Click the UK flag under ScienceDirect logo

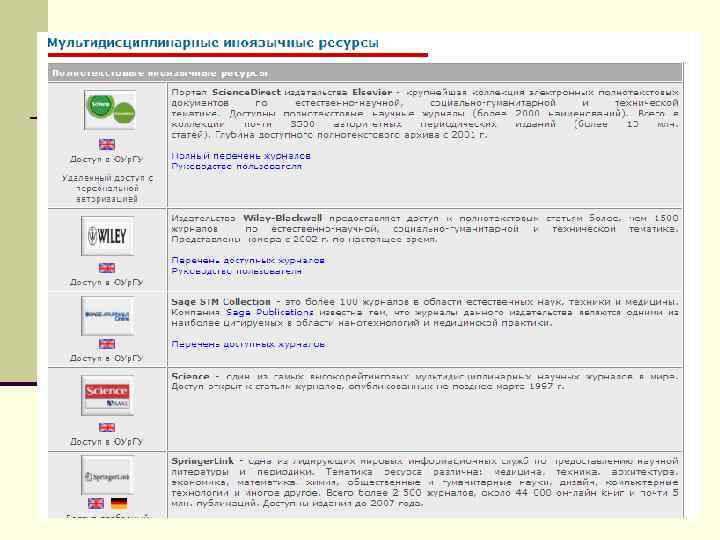pos(107,145)
